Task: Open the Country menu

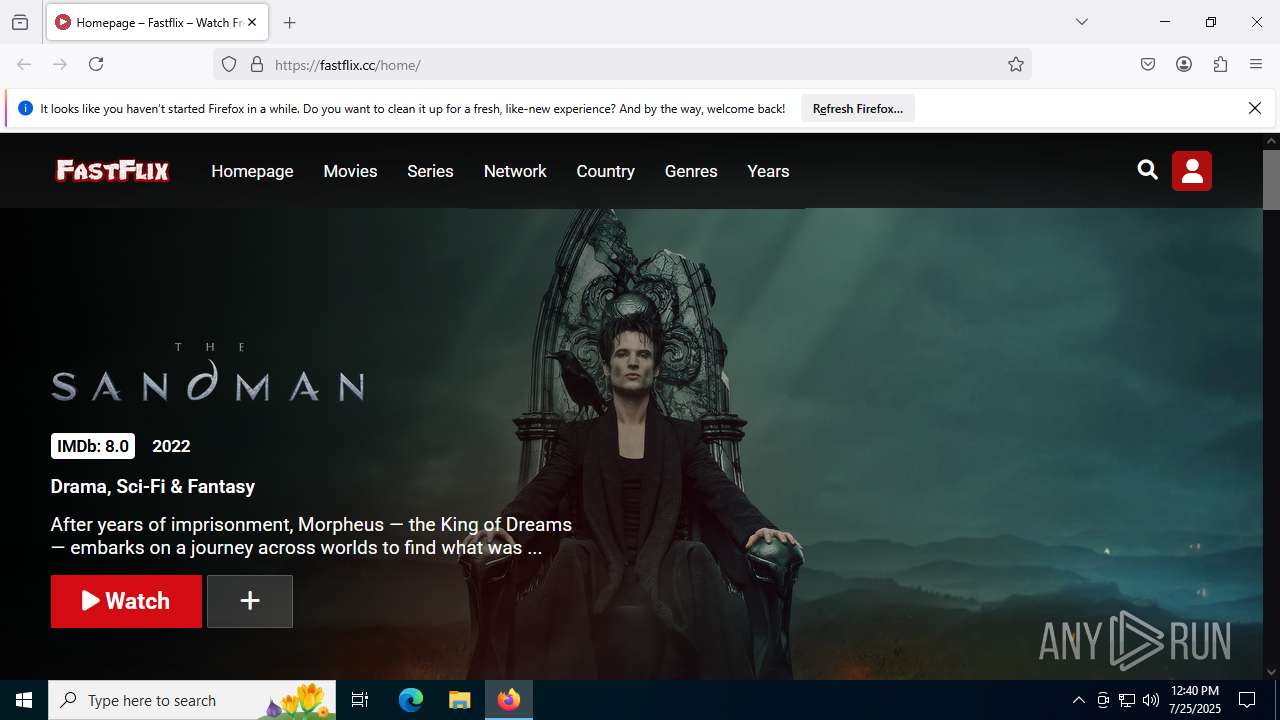Action: pos(605,171)
